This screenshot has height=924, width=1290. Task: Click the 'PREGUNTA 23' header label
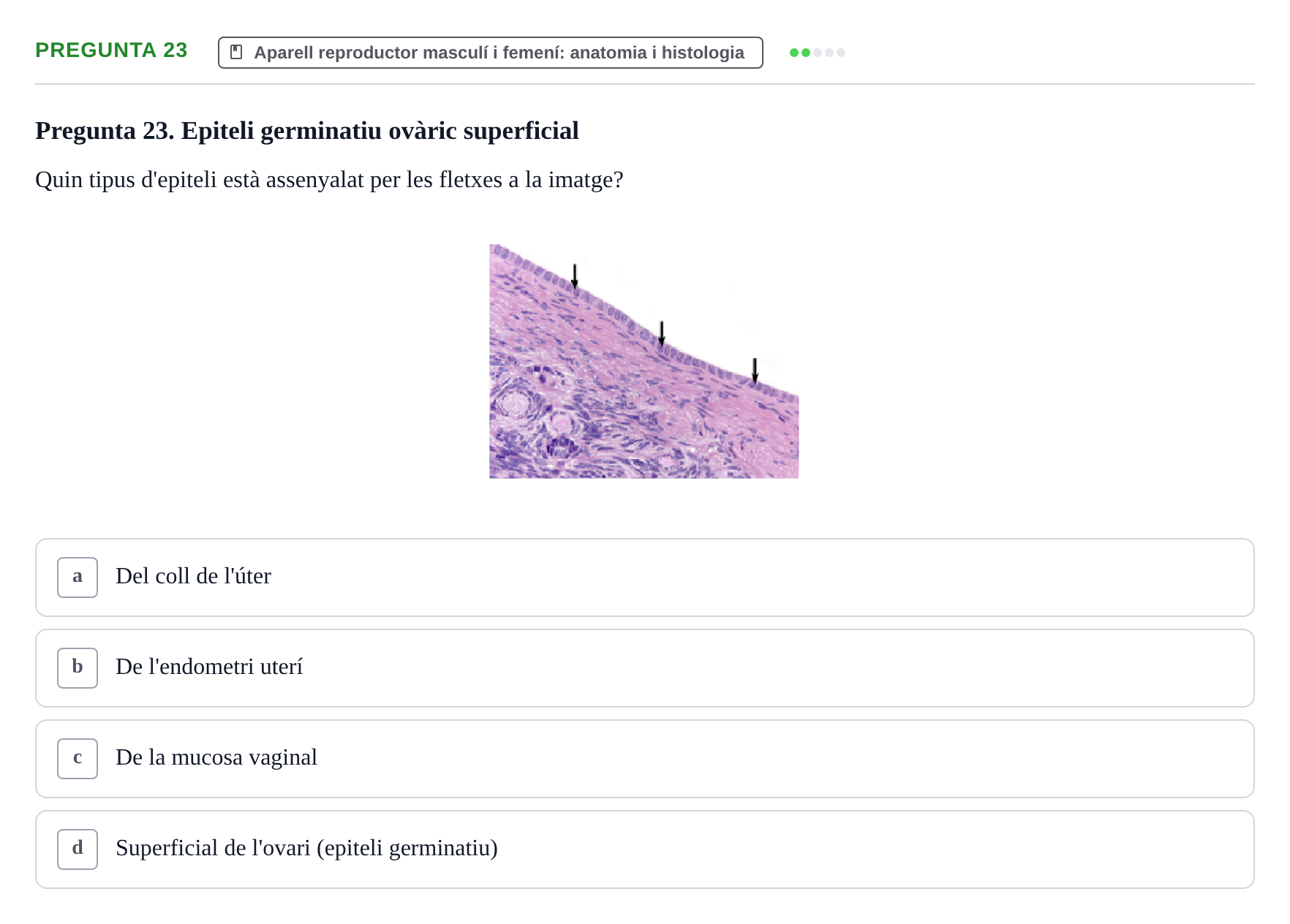pos(111,50)
